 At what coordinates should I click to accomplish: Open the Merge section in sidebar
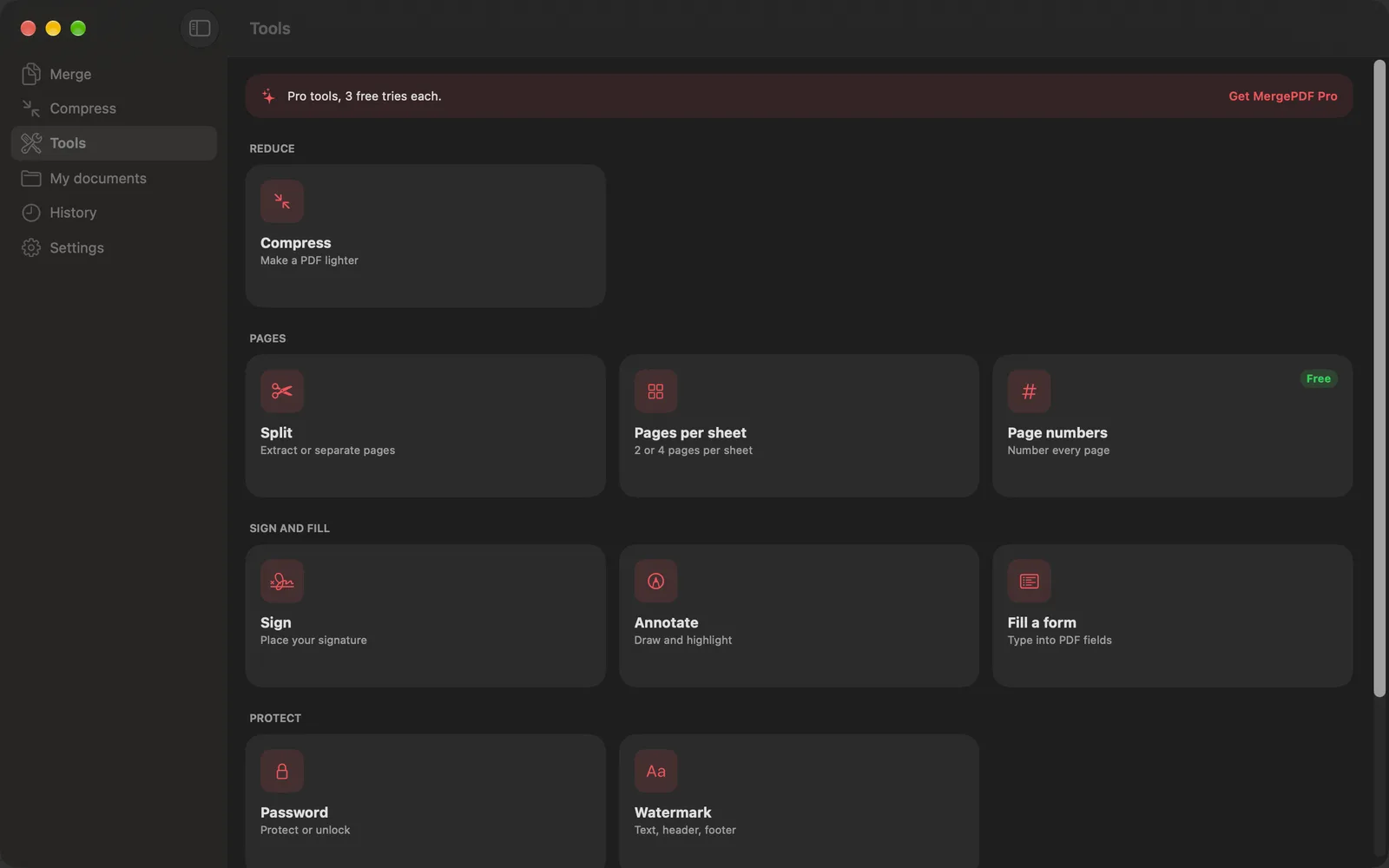pos(114,74)
